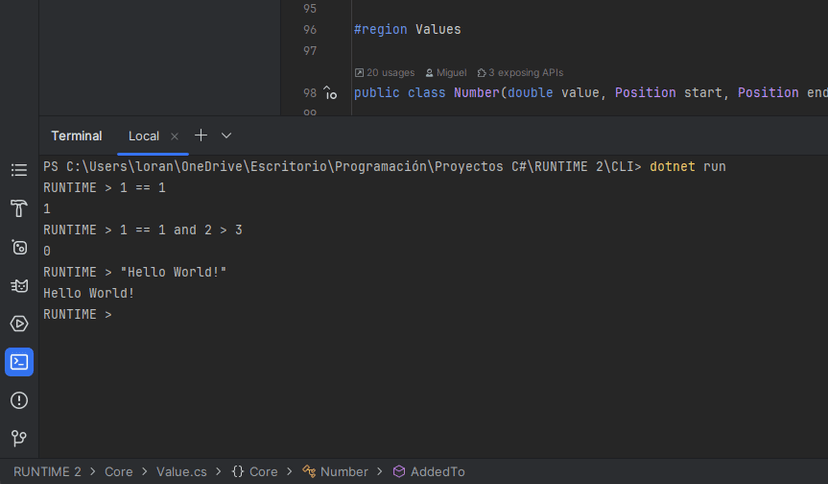The width and height of the screenshot is (828, 484).
Task: Open the Run tool window icon
Action: point(19,324)
